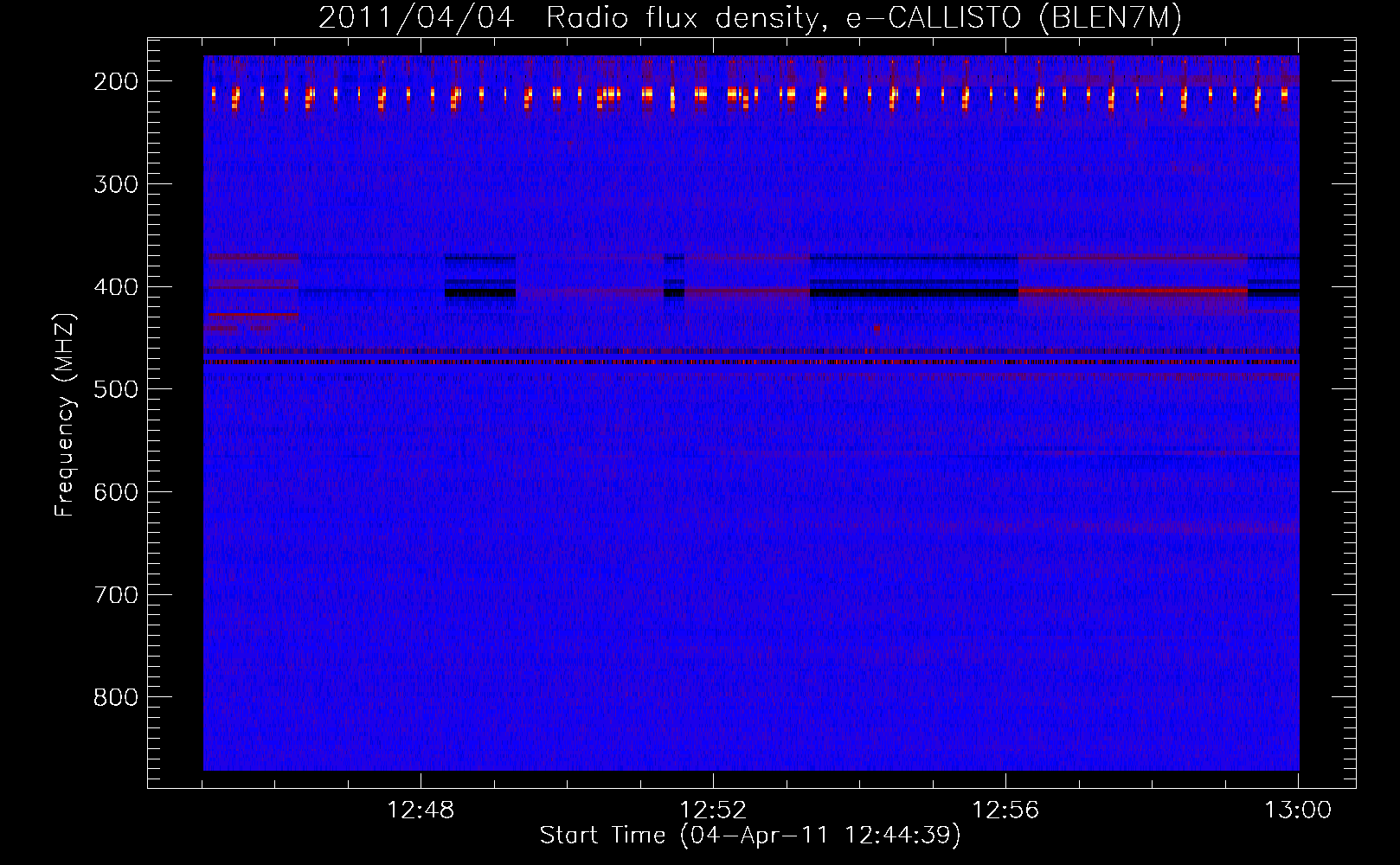Click the 300 frequency axis label
Viewport: 1400px width, 865px height.
point(115,184)
